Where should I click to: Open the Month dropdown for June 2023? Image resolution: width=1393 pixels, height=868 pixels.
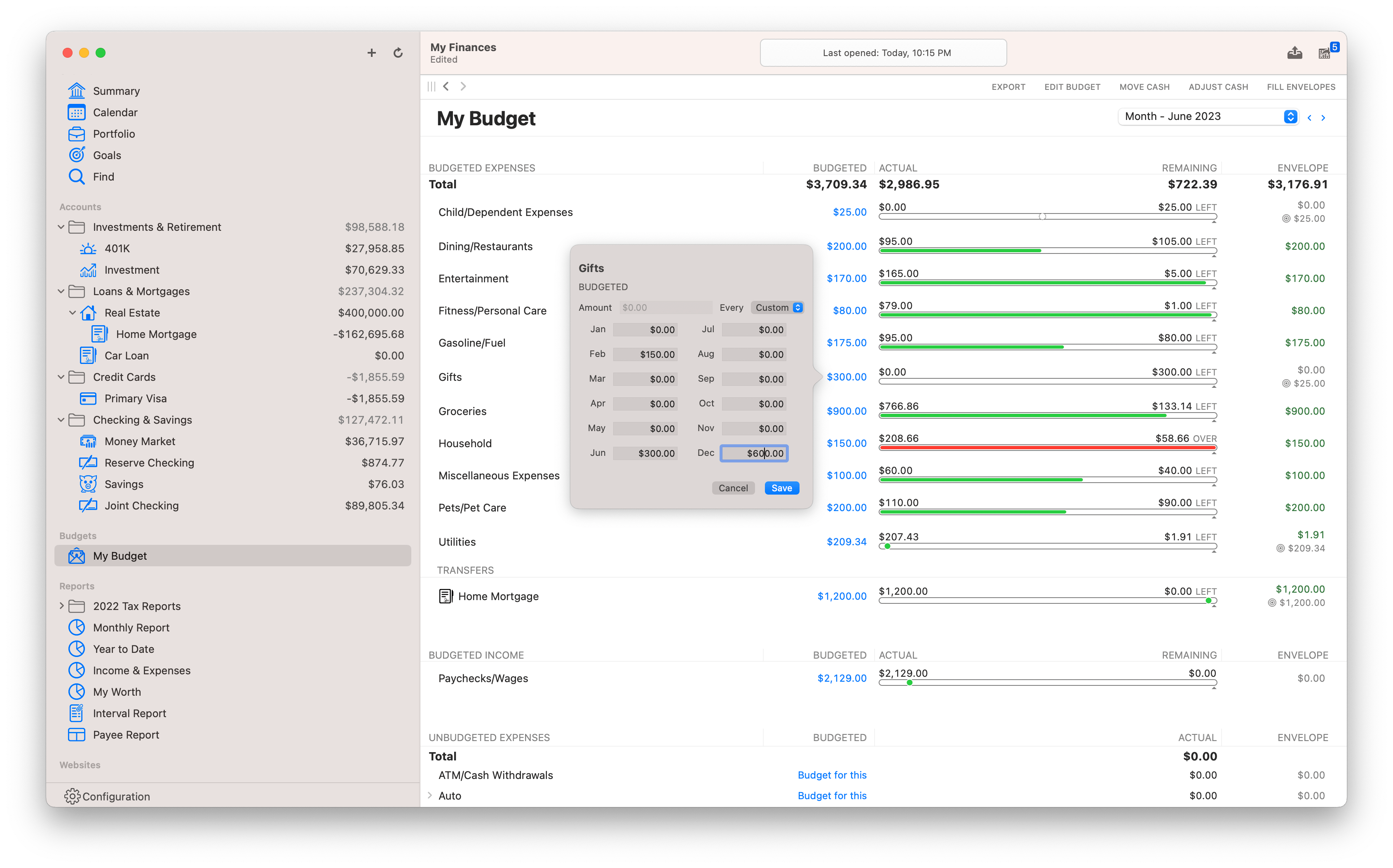[x=1291, y=117]
